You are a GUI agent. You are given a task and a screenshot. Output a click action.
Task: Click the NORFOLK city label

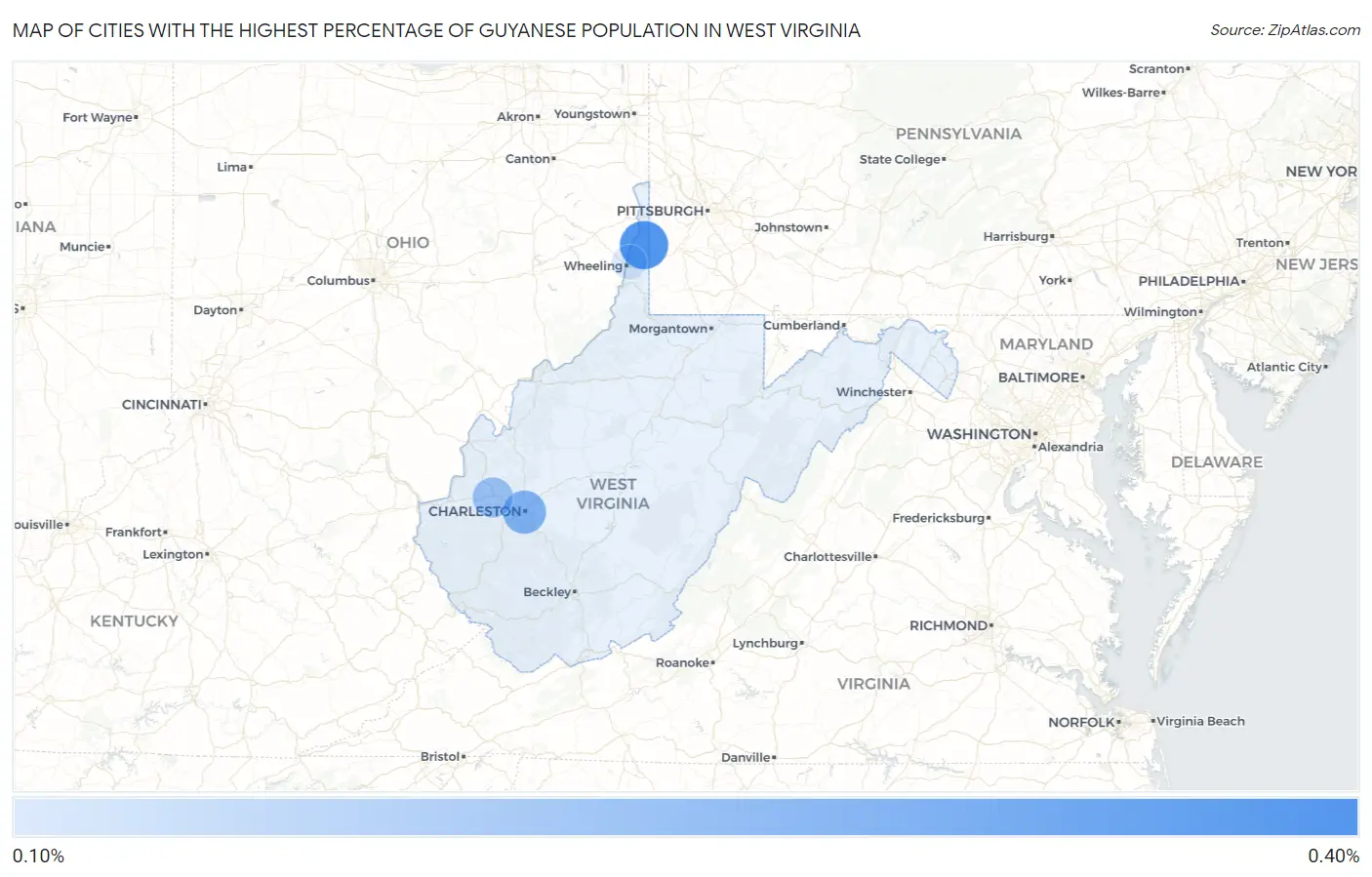click(x=1081, y=723)
